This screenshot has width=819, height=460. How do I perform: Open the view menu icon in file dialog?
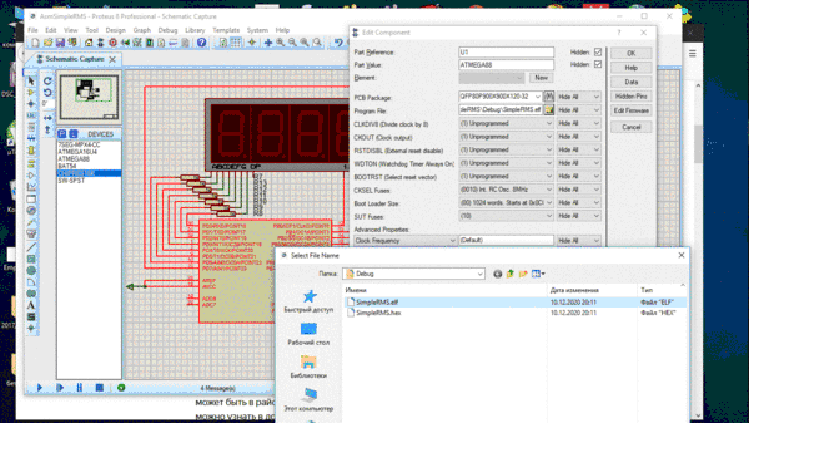pos(538,274)
